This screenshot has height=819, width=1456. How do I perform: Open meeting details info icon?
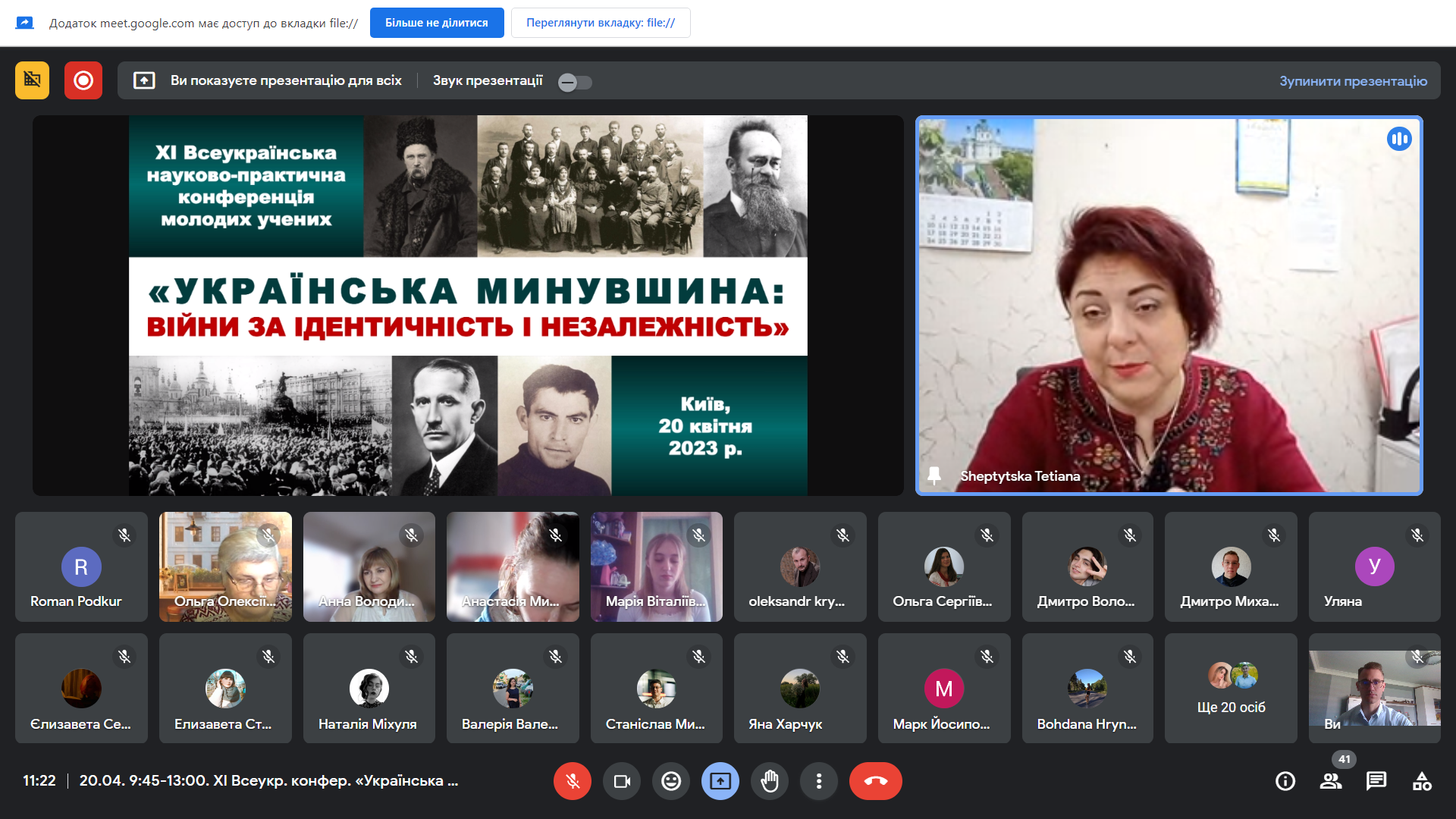tap(1285, 781)
